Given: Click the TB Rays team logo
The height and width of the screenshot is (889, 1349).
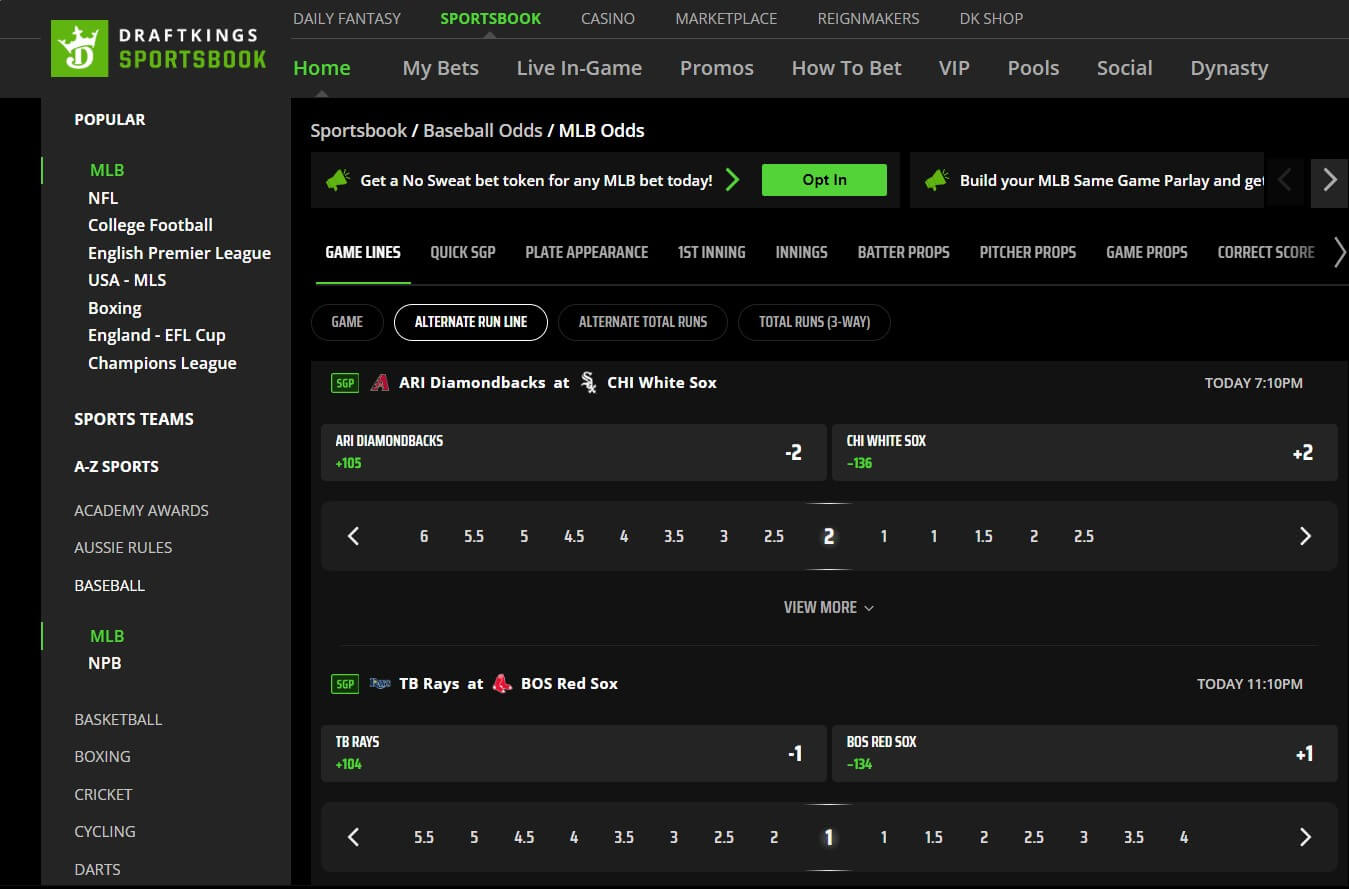Looking at the screenshot, I should [379, 684].
